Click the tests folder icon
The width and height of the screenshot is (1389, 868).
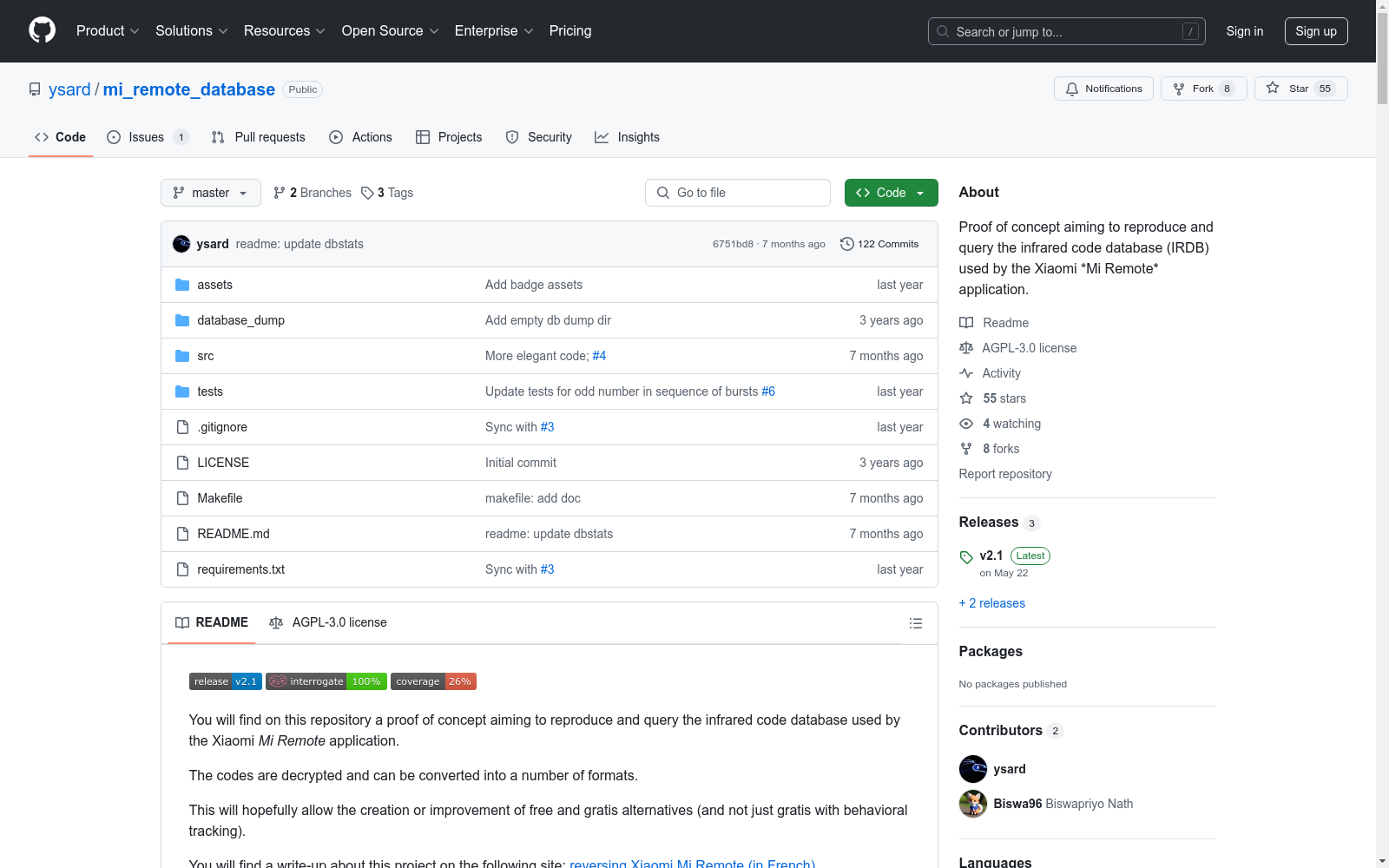point(182,391)
